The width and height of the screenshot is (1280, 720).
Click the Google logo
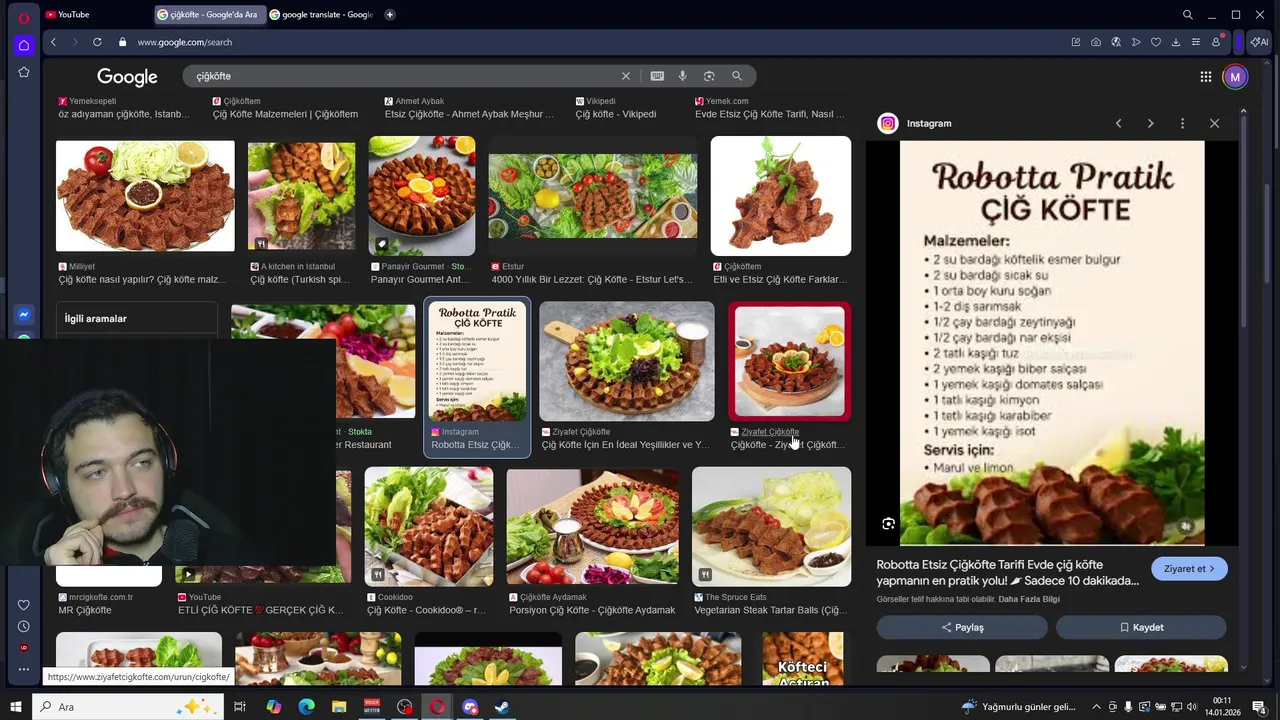(x=127, y=77)
